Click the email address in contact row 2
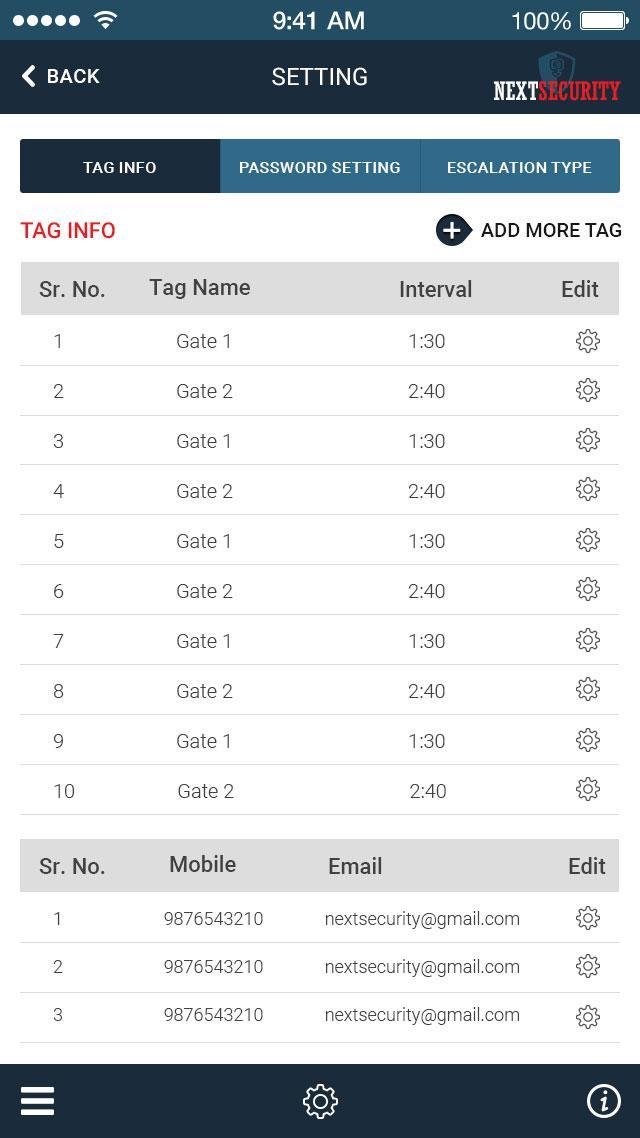Image resolution: width=640 pixels, height=1138 pixels. pos(422,967)
